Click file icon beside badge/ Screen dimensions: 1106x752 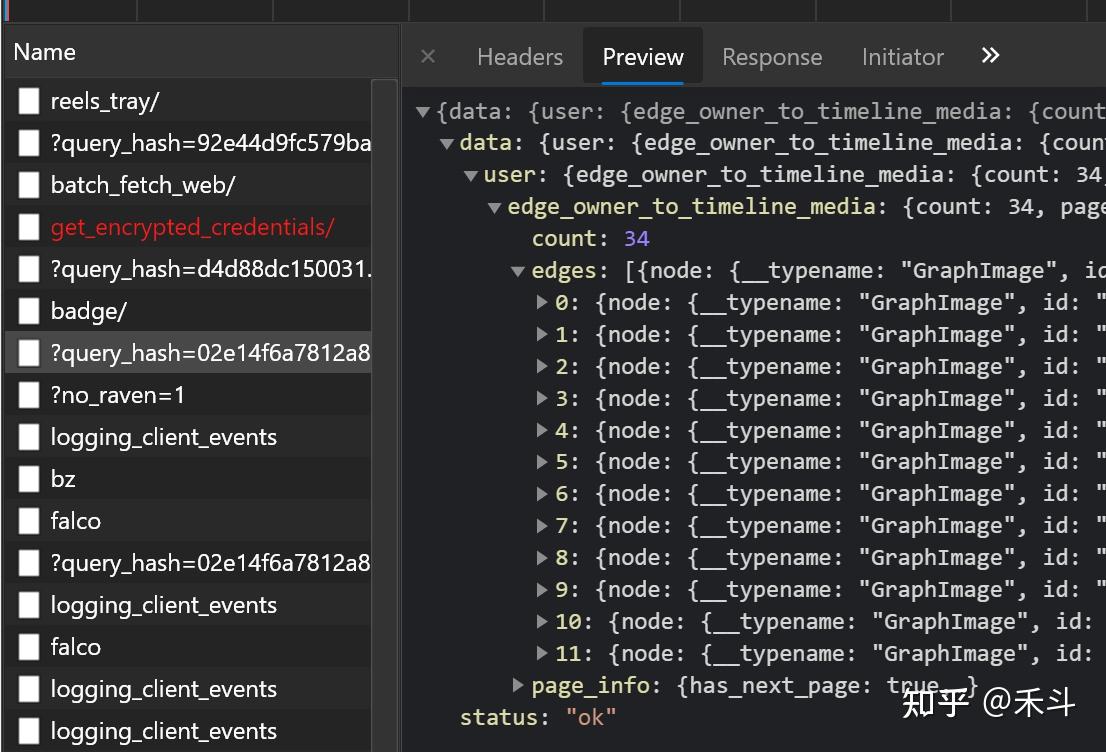[x=29, y=310]
